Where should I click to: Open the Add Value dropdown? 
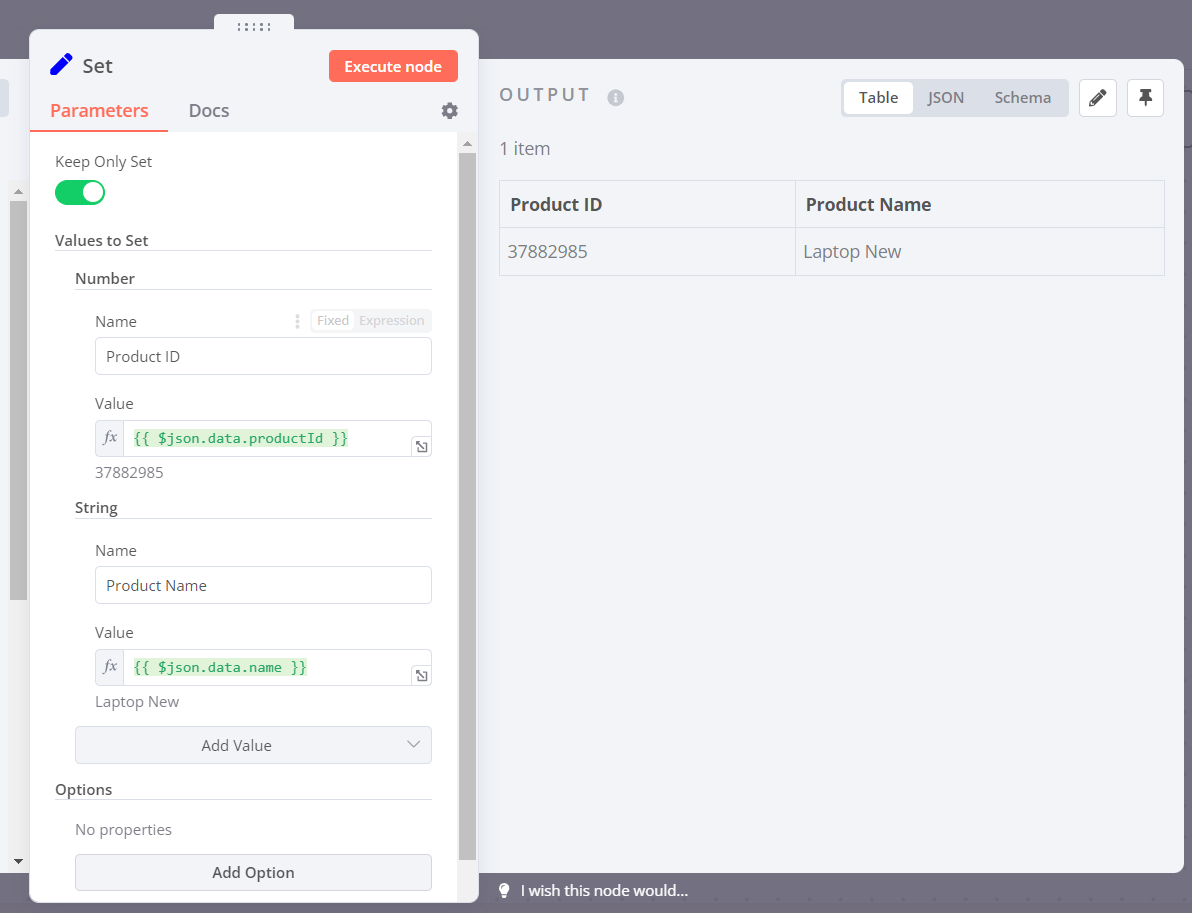(x=253, y=745)
